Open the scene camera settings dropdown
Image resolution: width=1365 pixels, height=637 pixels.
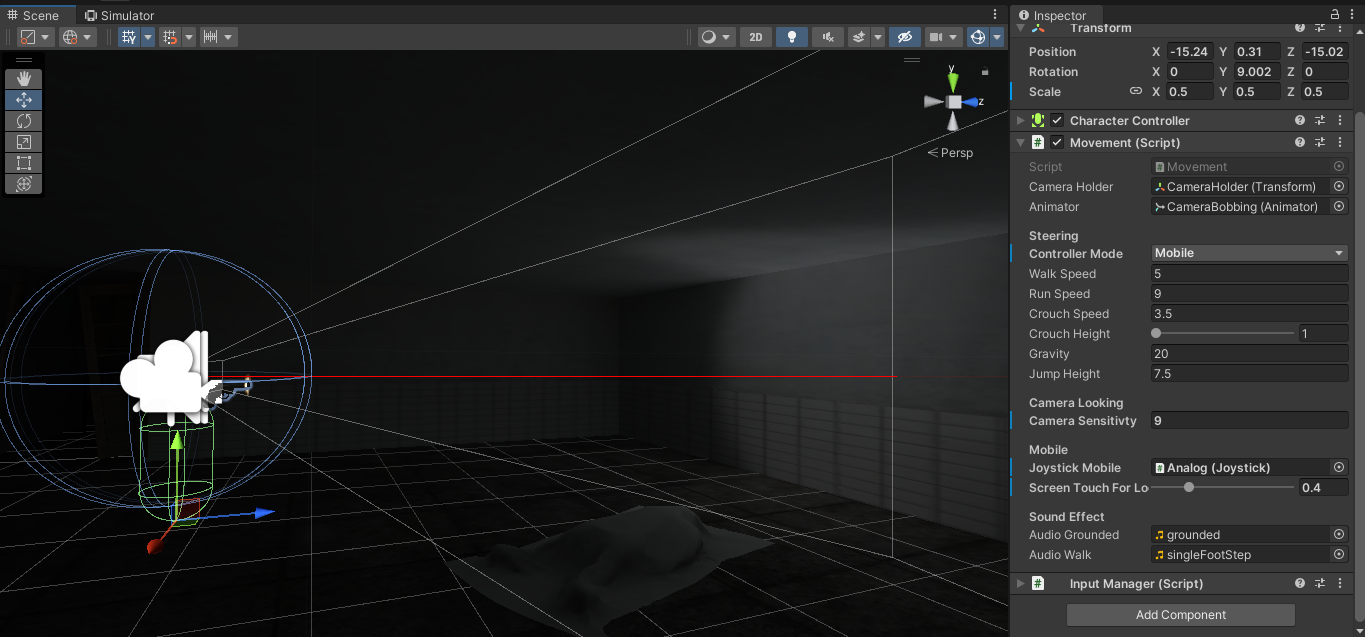pyautogui.click(x=942, y=37)
